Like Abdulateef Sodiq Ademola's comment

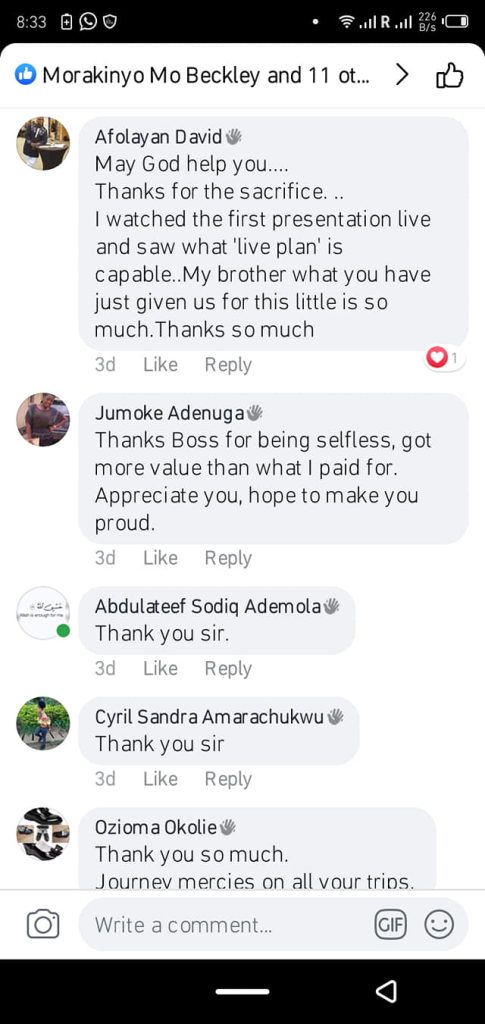(x=160, y=668)
